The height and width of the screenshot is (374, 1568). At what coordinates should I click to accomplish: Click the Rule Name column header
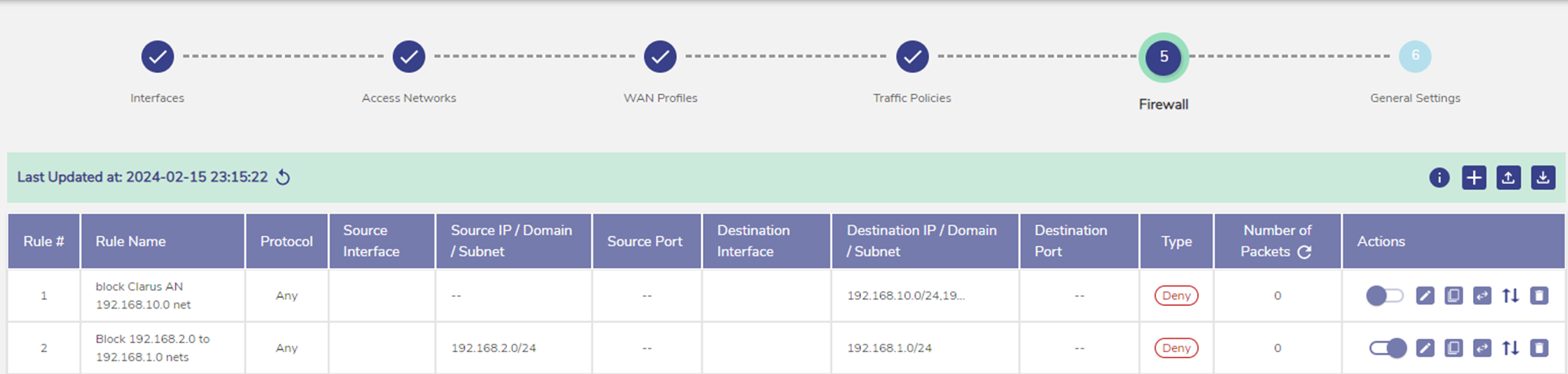[x=130, y=241]
